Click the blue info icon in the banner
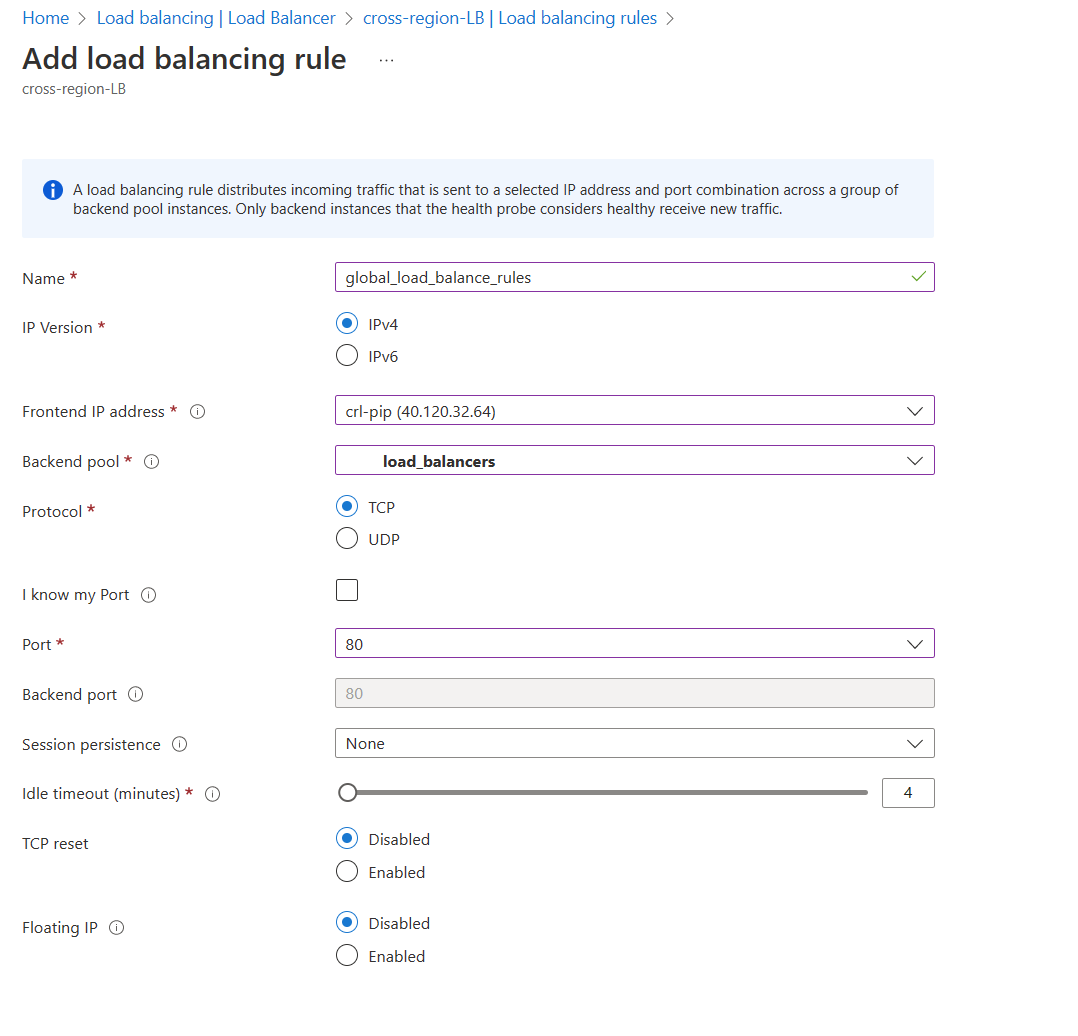This screenshot has height=1036, width=1078. (x=52, y=189)
